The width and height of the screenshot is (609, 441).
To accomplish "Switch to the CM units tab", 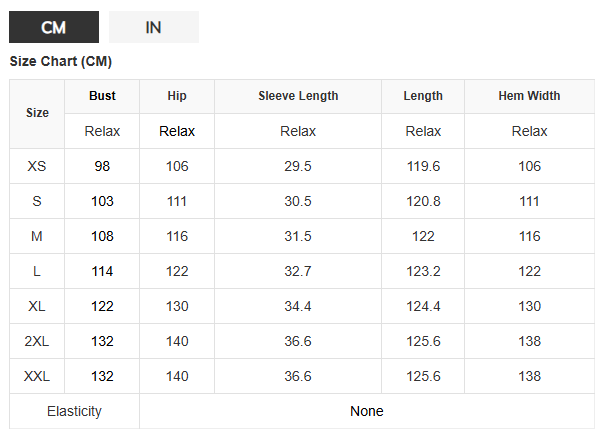I will [x=54, y=27].
